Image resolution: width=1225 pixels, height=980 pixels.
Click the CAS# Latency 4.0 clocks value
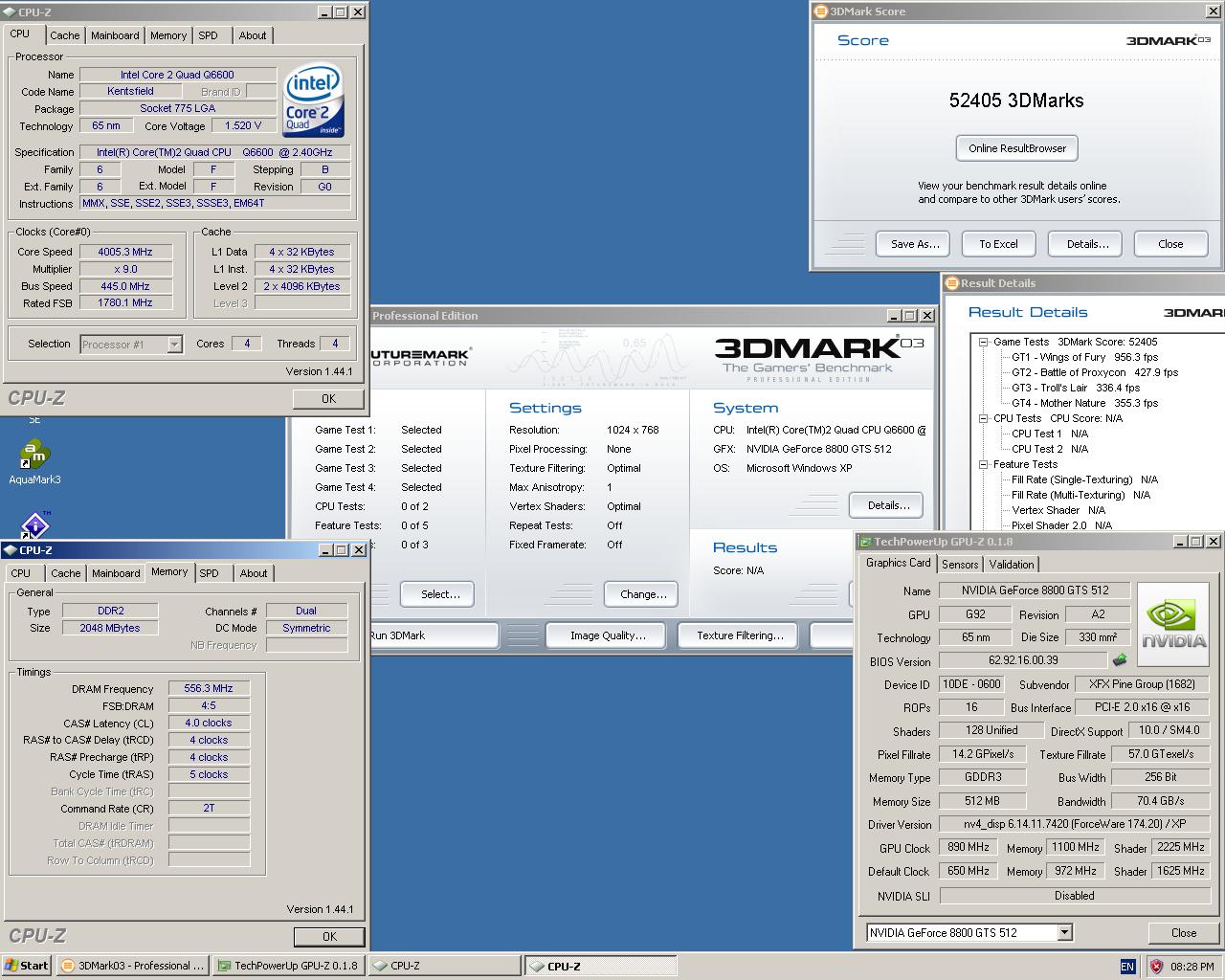click(209, 723)
